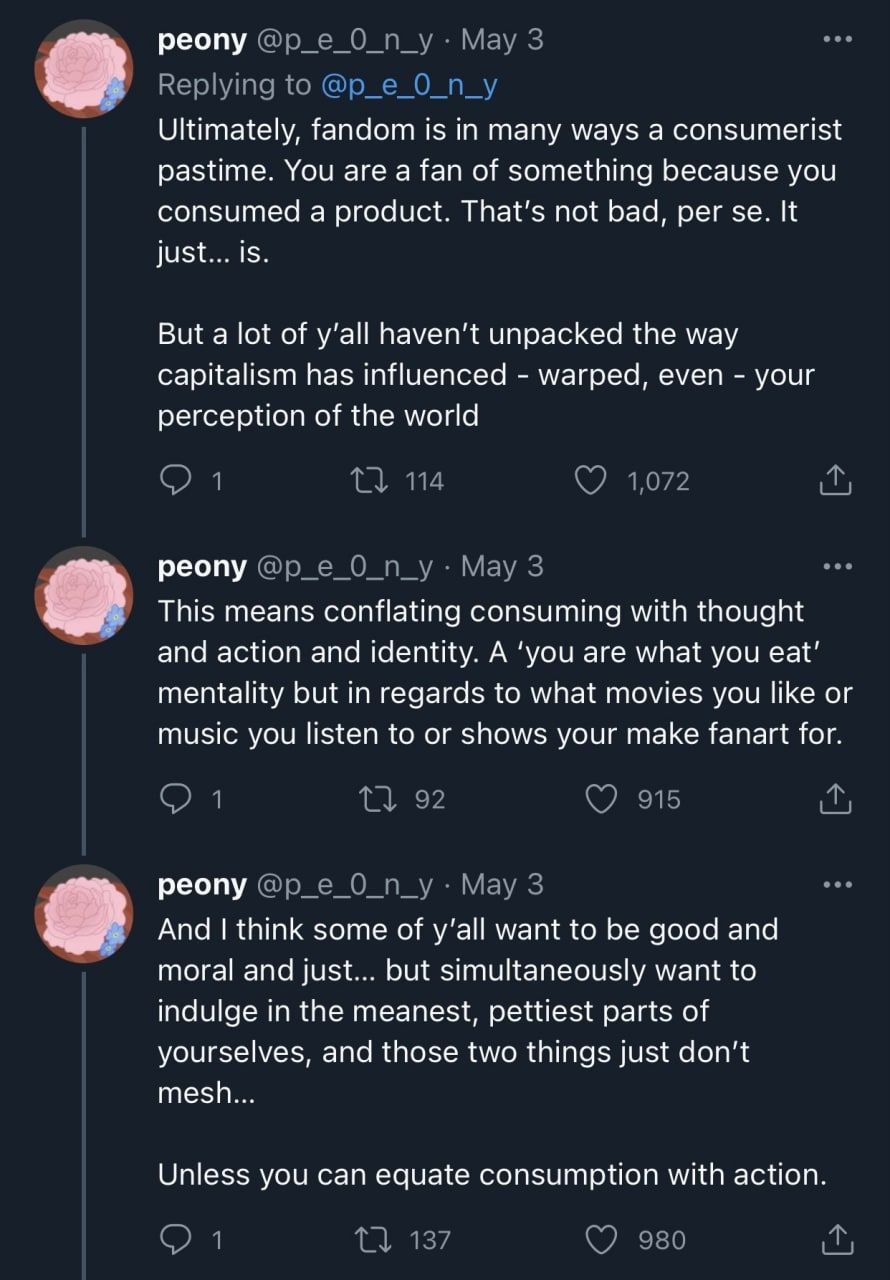Open more options on the second tweet
The width and height of the screenshot is (890, 1280).
coord(835,566)
